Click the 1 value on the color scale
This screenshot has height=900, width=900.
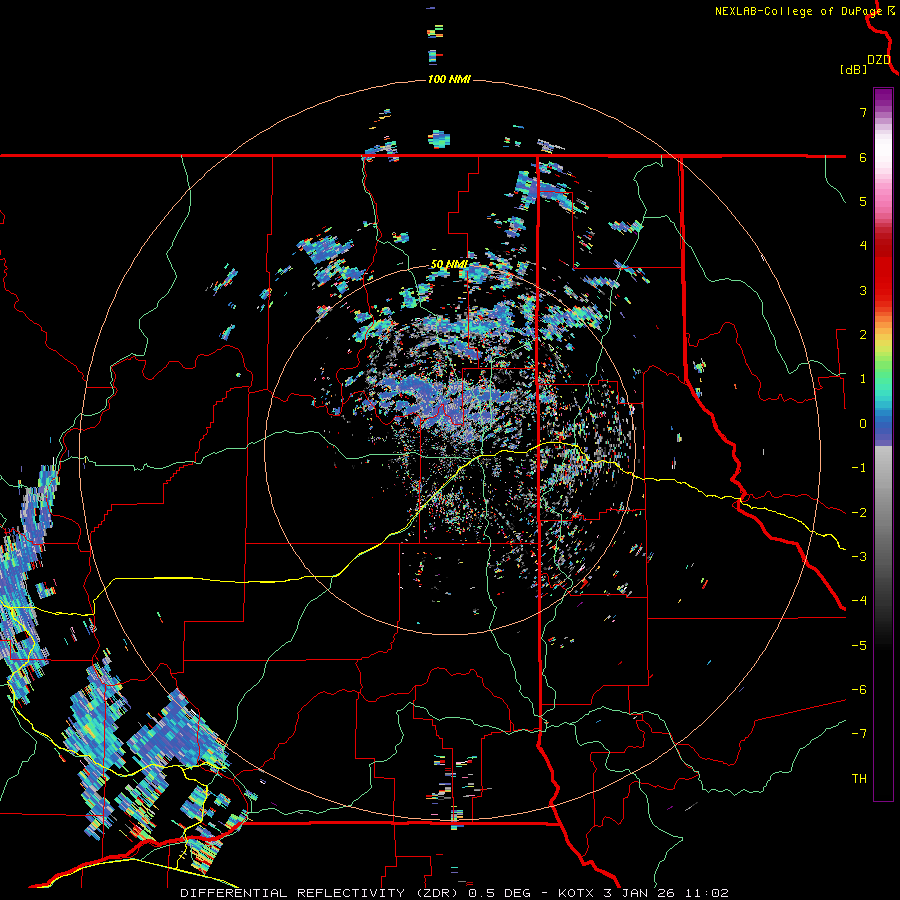(x=863, y=379)
